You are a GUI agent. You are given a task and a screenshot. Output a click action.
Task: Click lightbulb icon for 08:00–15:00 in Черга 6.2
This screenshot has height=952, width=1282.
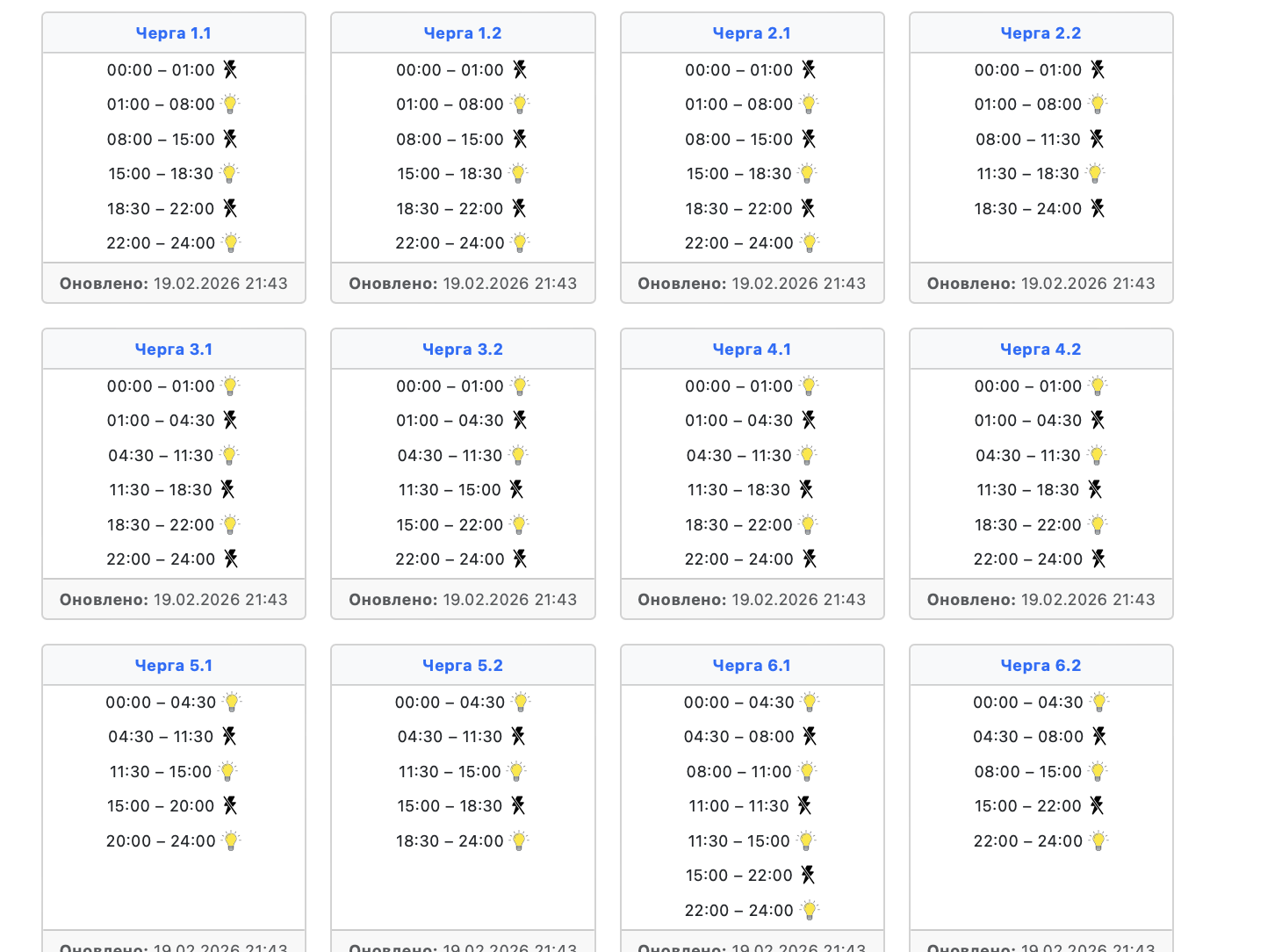[1098, 772]
